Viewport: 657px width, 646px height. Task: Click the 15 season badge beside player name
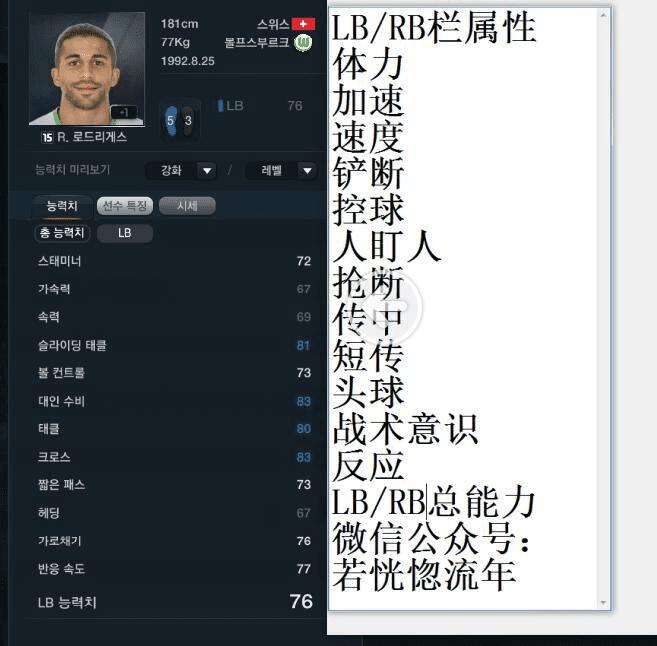coord(47,137)
